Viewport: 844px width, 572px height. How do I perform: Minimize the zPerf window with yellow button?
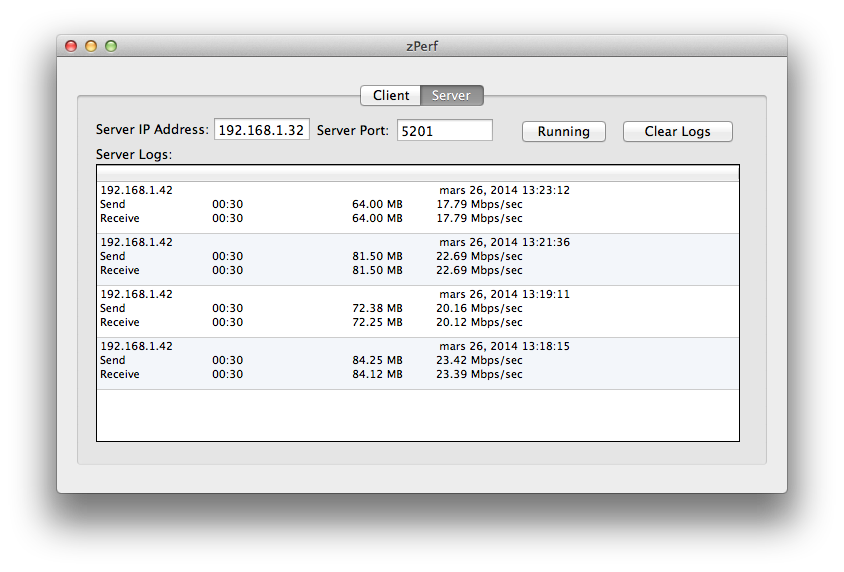(x=91, y=46)
